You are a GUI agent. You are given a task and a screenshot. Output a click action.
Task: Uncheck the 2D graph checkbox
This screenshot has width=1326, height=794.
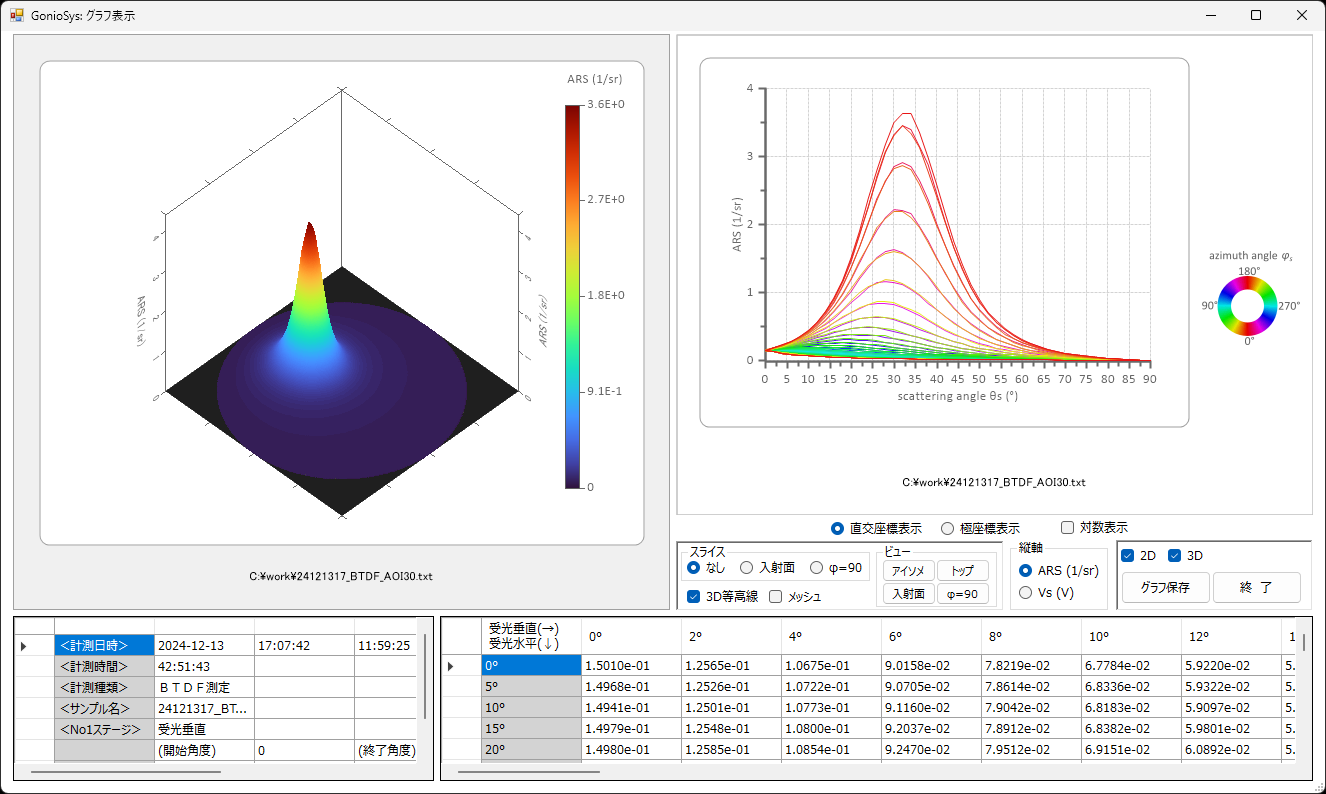[1128, 555]
